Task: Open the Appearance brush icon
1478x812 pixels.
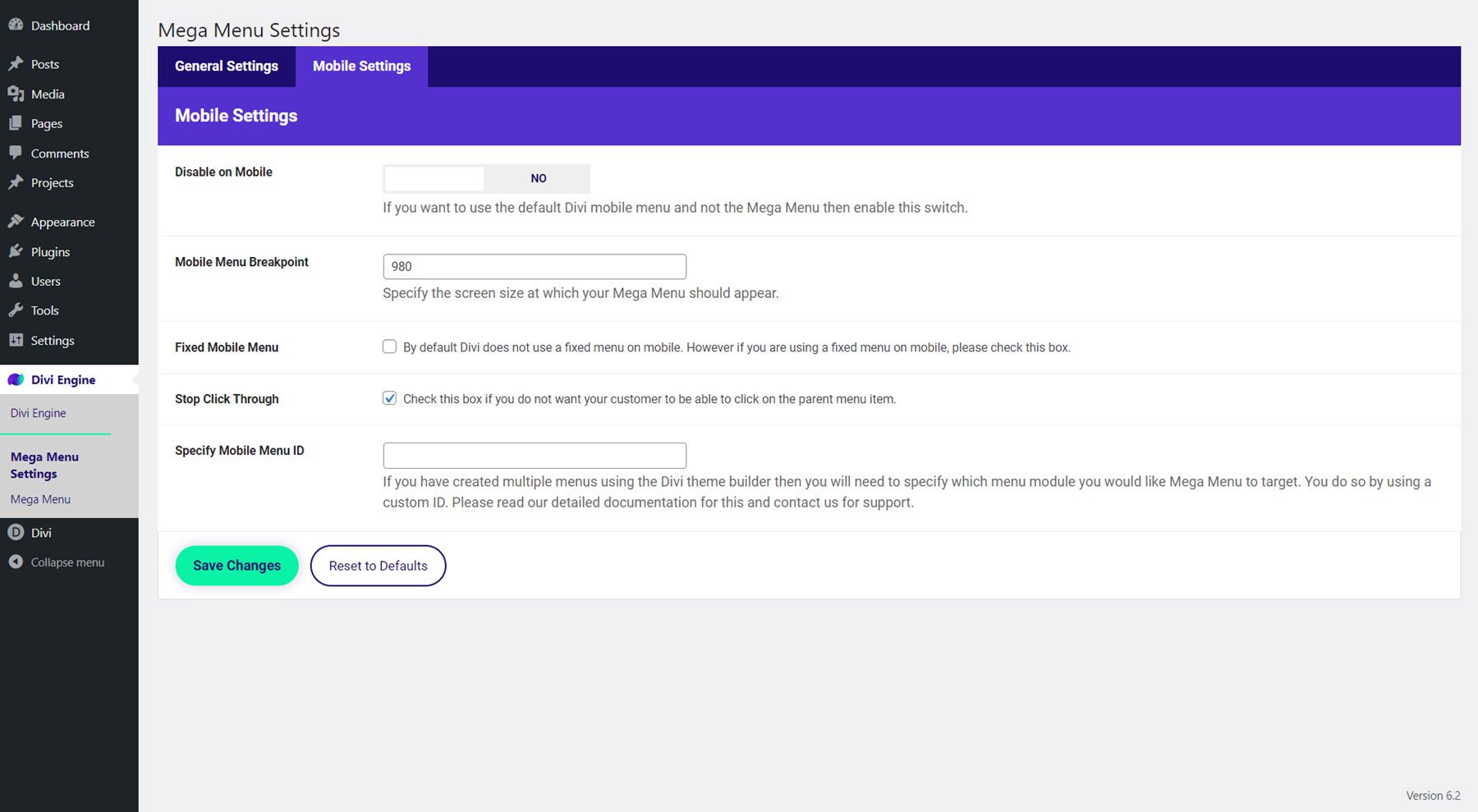Action: pyautogui.click(x=16, y=221)
